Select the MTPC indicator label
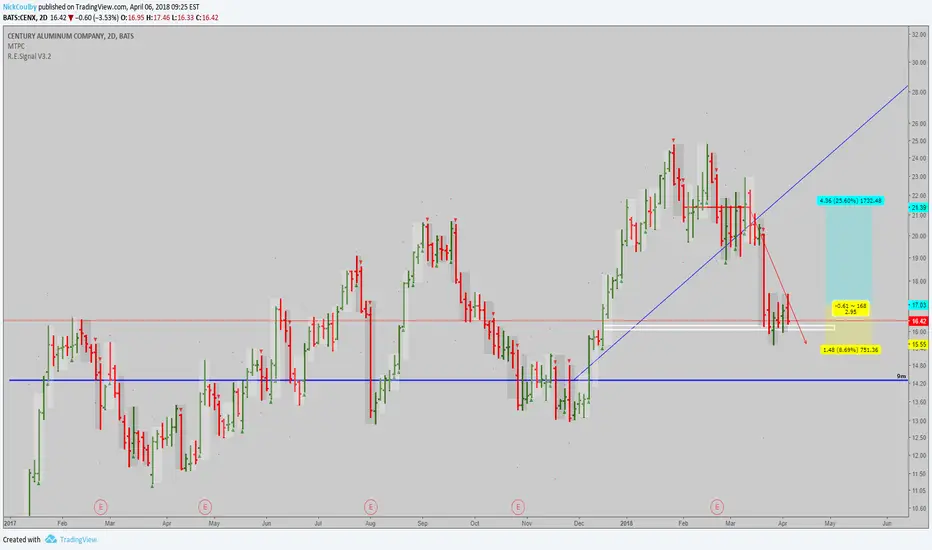Screen dimensions: 932x550 (x=16, y=46)
